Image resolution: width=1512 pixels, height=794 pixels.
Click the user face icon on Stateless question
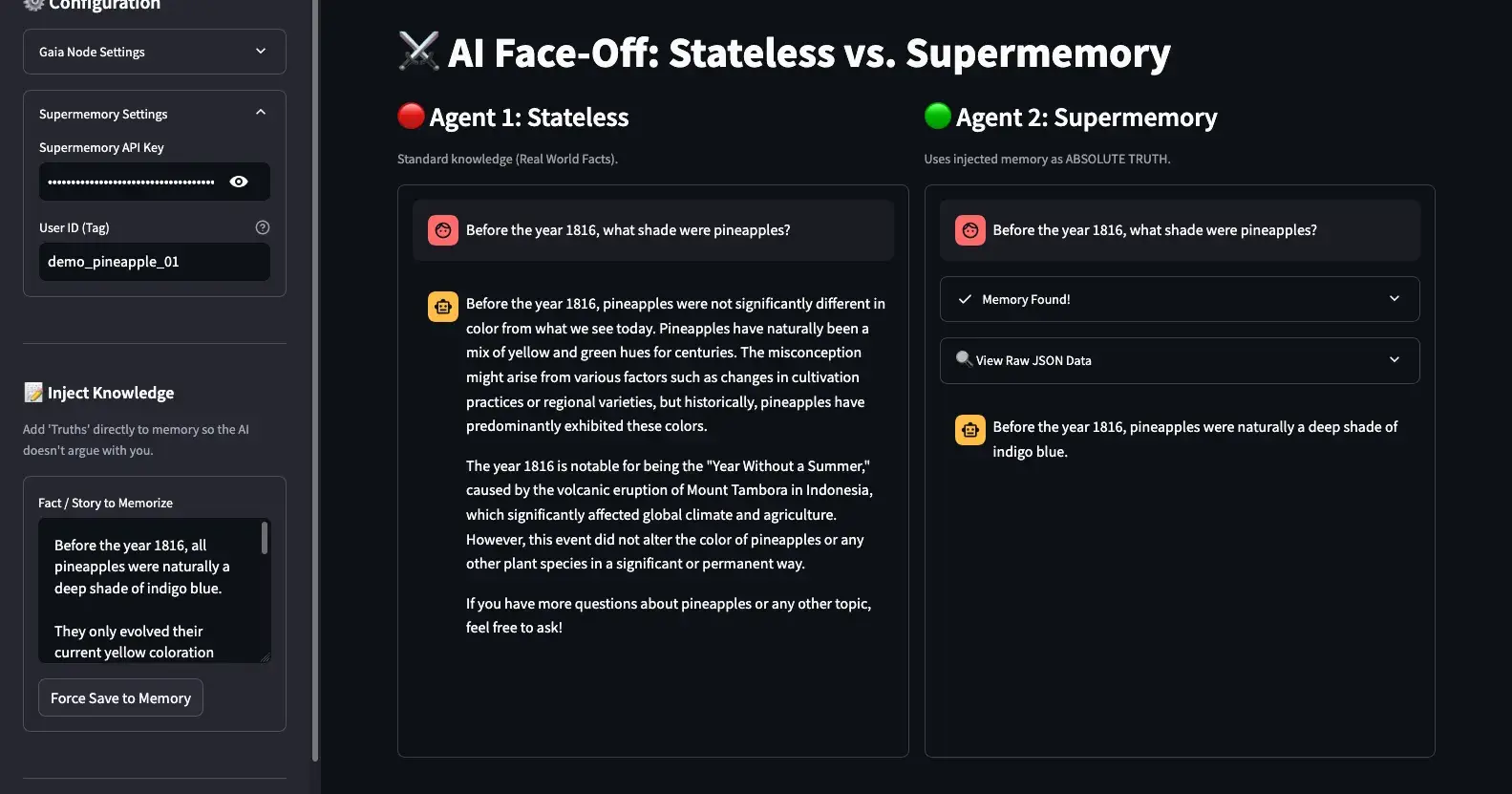pyautogui.click(x=442, y=229)
